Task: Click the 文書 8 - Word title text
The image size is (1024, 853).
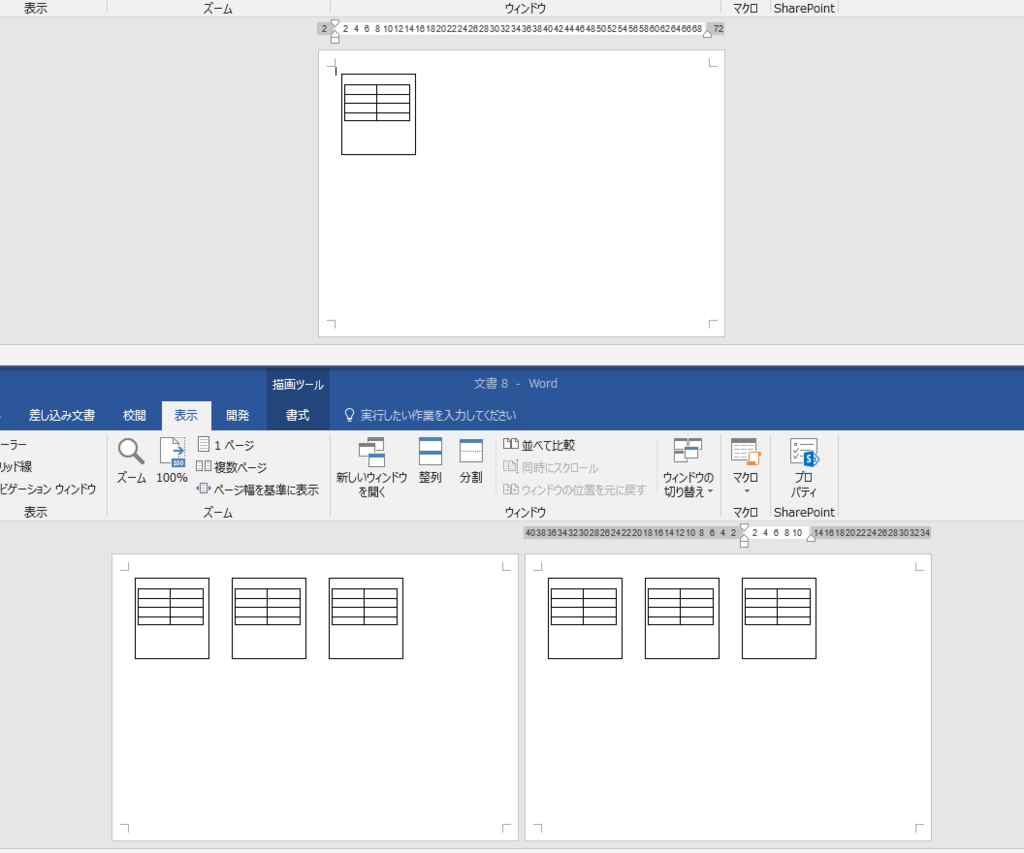Action: 515,383
